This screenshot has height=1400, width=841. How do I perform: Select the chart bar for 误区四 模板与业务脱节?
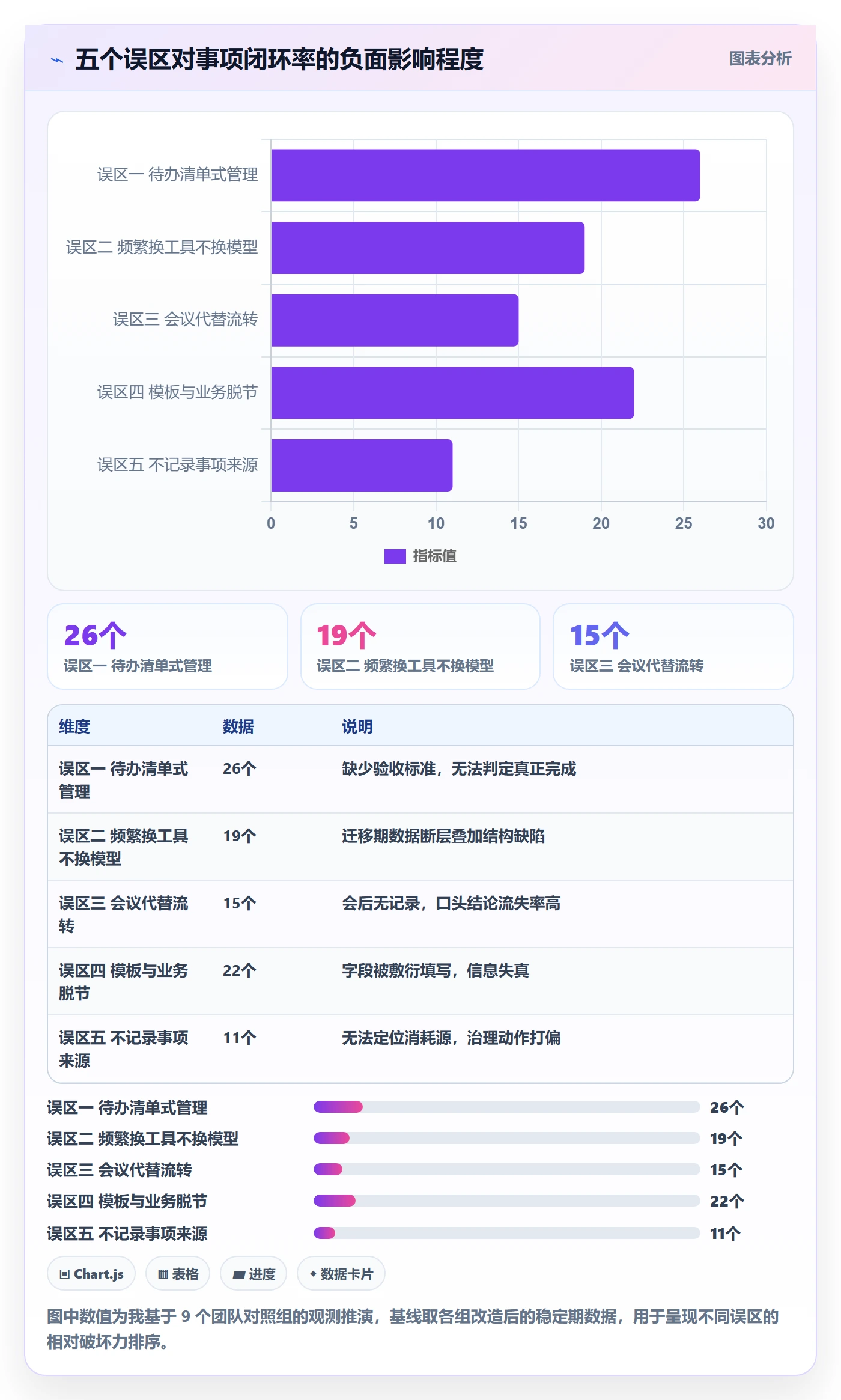(x=452, y=393)
